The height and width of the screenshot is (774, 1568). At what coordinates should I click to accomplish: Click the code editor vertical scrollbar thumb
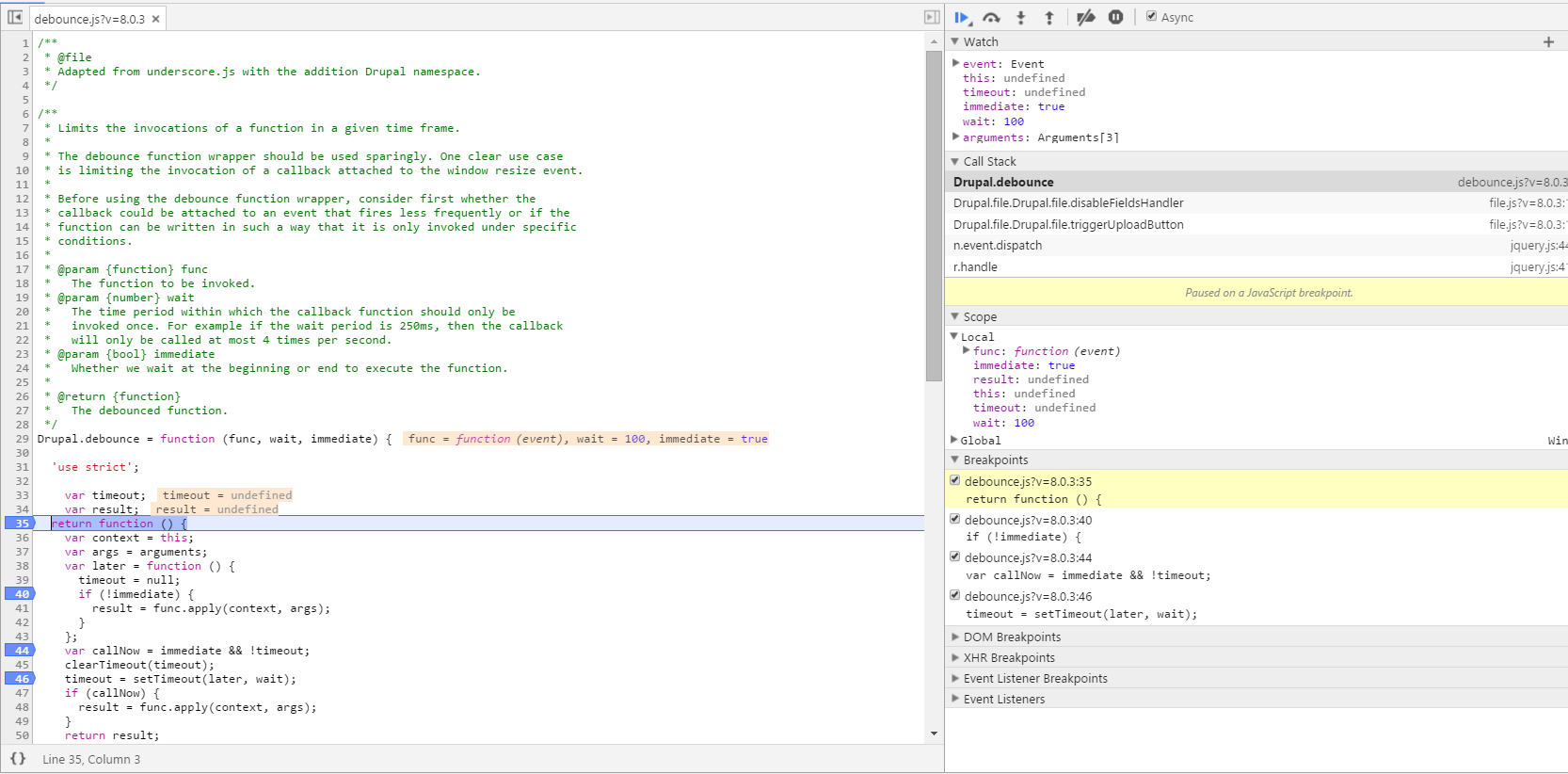coord(934,217)
